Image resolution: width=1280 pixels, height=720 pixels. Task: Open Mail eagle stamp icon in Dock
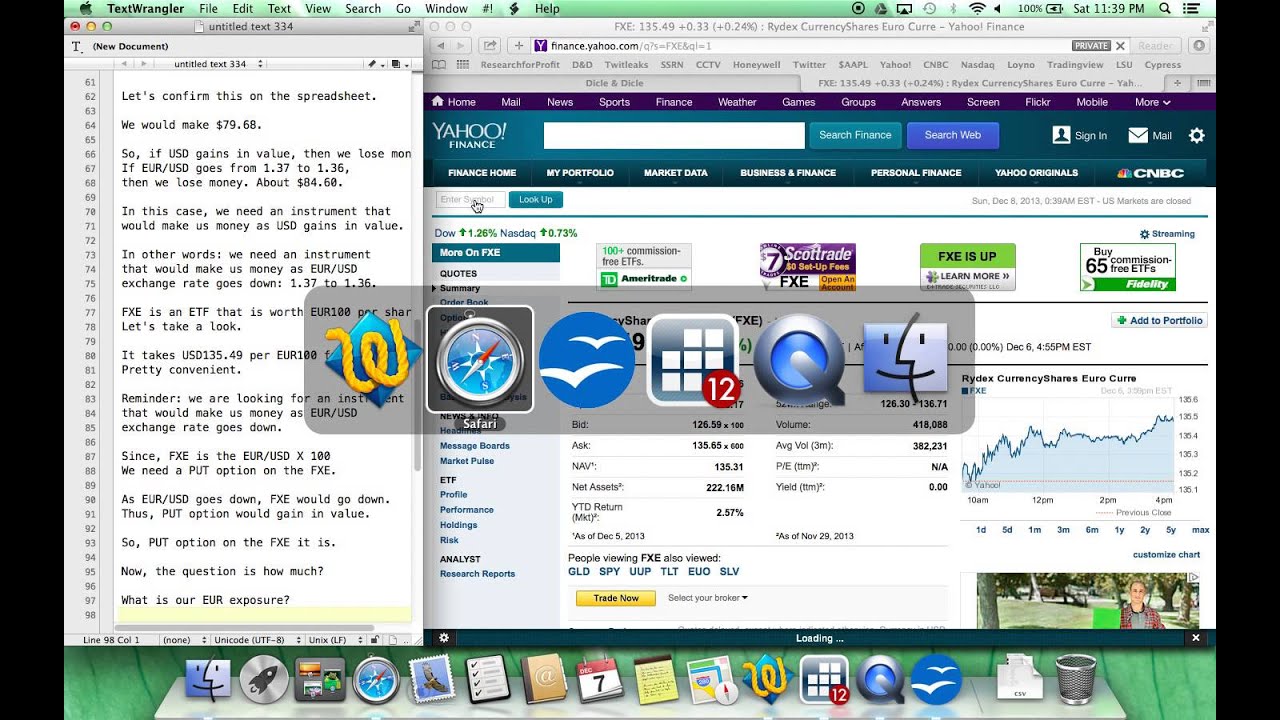pos(432,680)
